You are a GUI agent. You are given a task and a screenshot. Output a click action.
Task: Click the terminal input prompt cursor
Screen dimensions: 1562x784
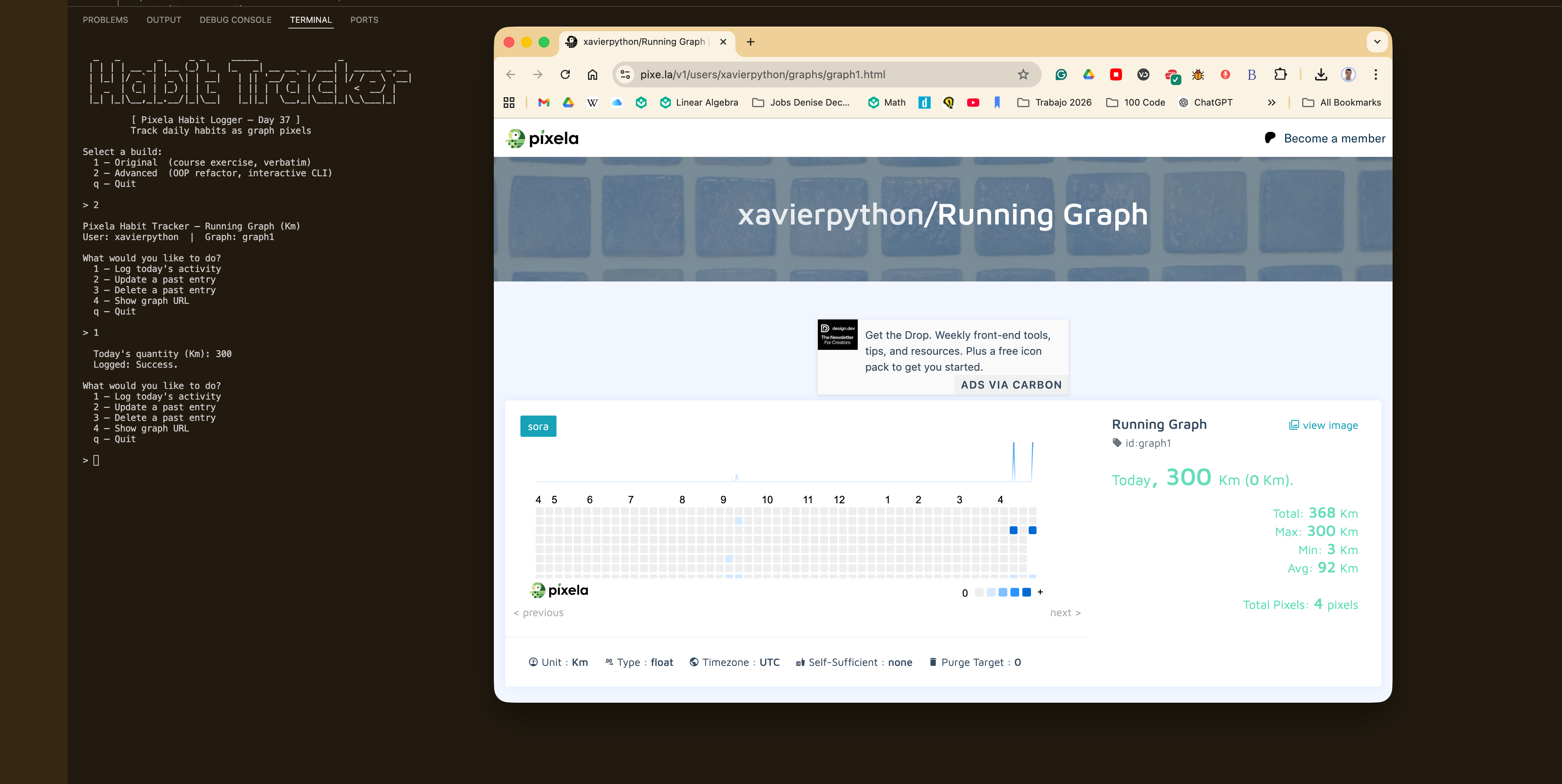click(x=96, y=460)
